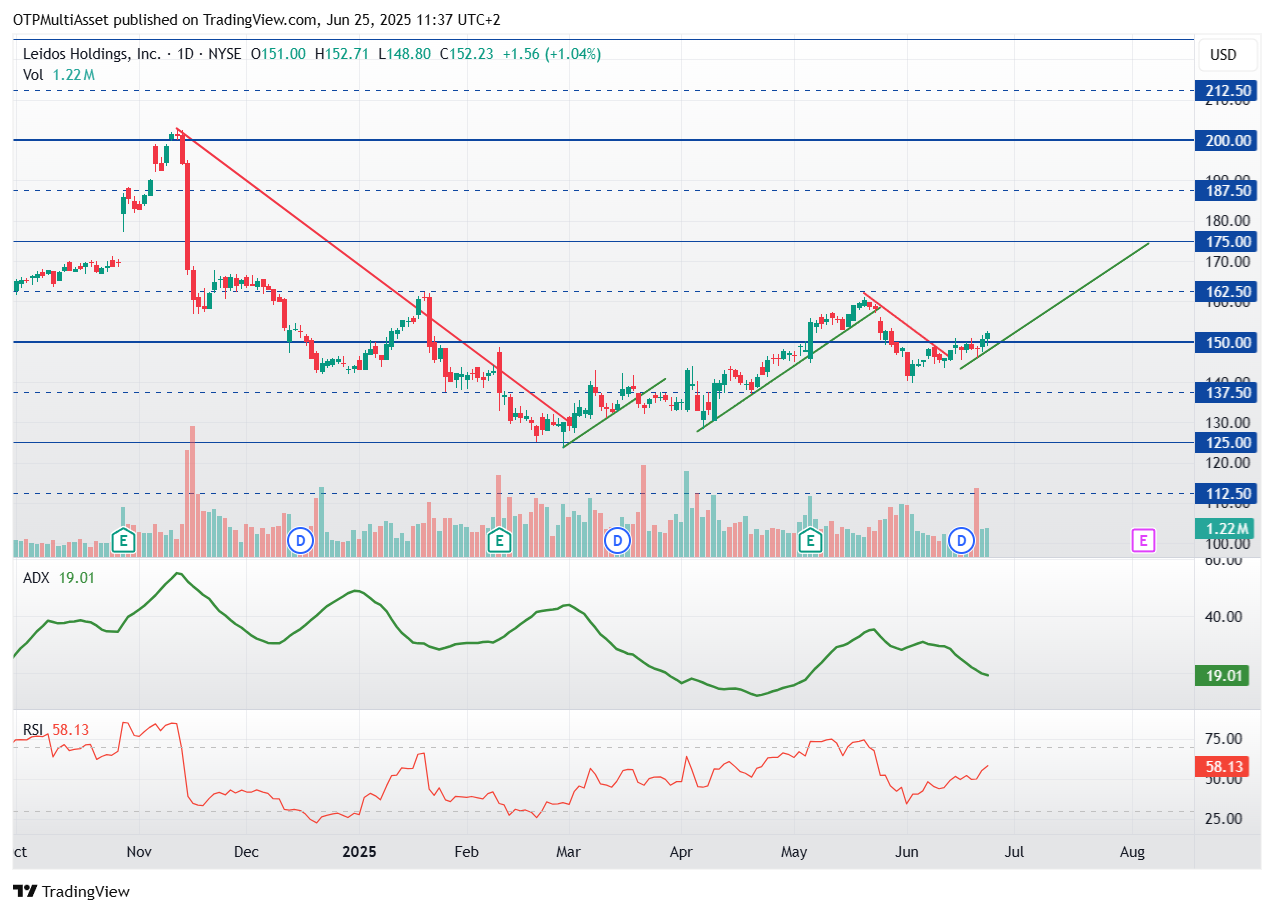Click the Mar label on time axis
Viewport: 1274px width, 913px height.
pyautogui.click(x=568, y=852)
